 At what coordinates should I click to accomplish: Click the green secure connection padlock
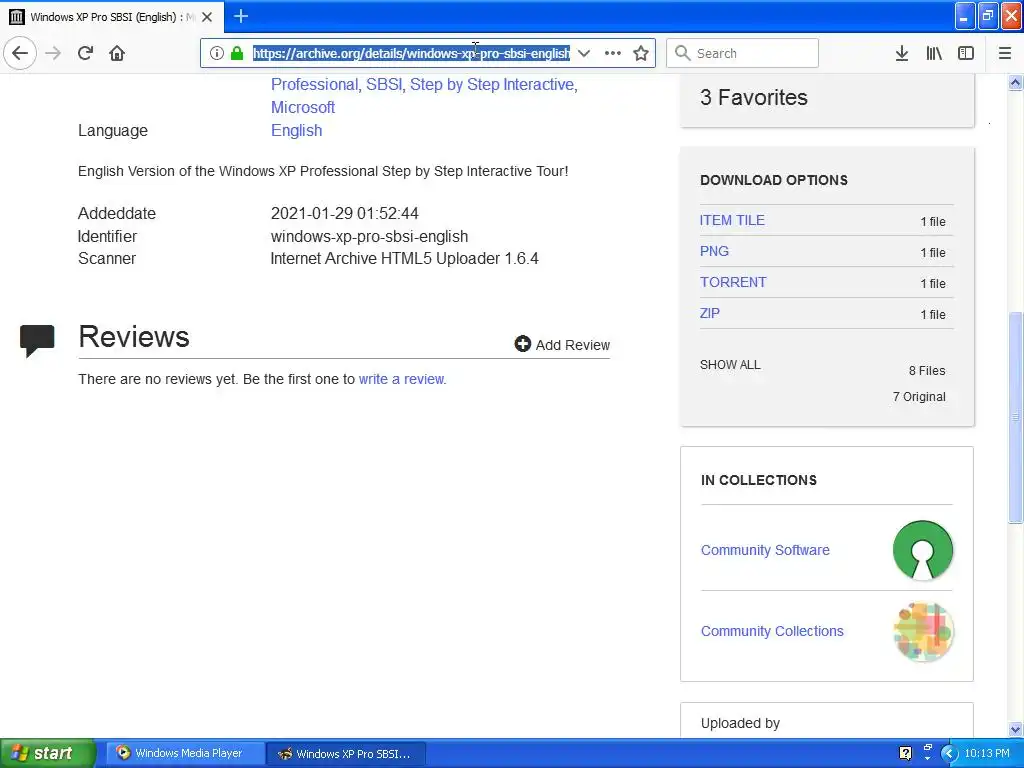[237, 53]
